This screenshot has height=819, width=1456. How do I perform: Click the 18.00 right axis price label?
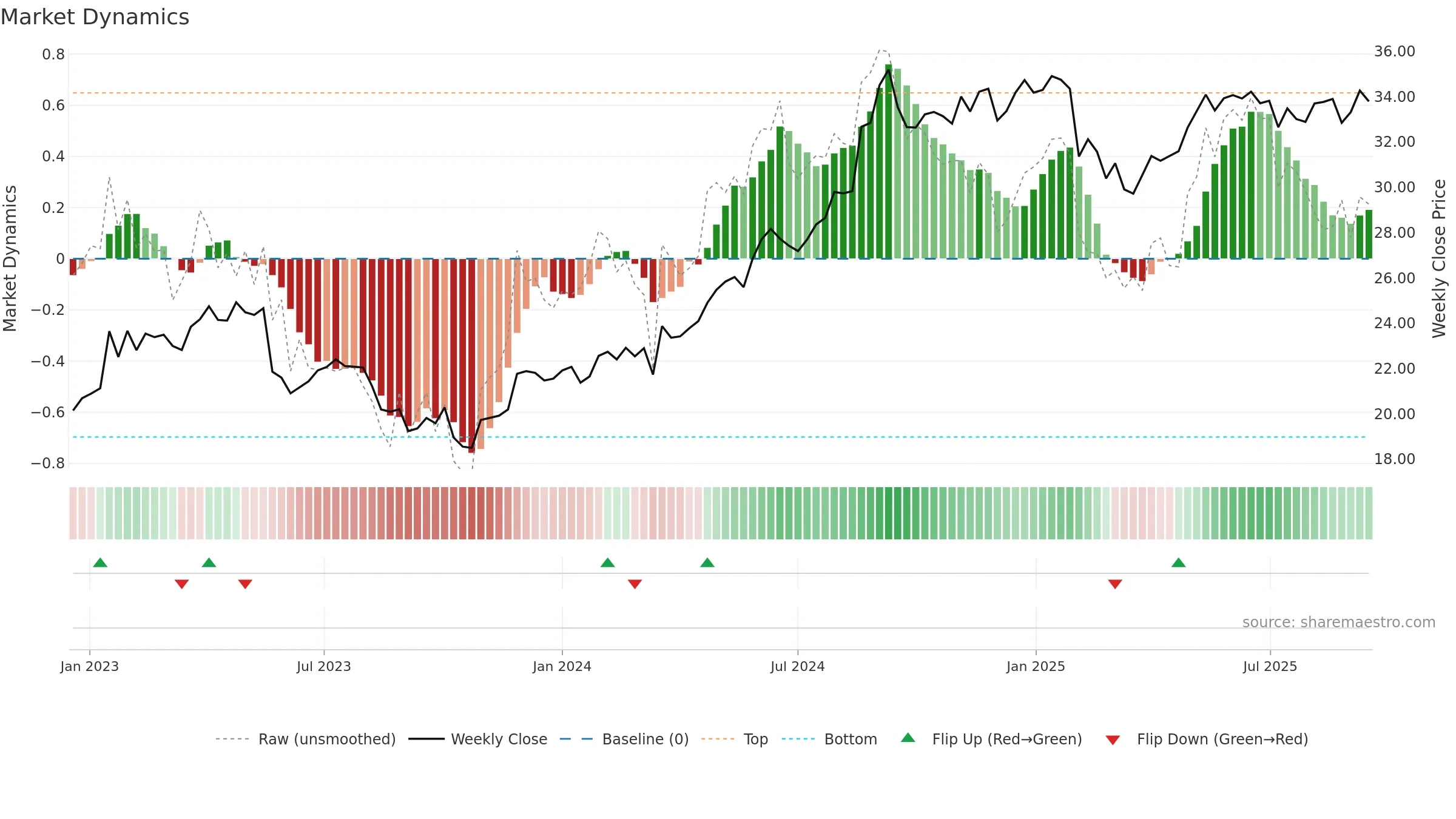pos(1395,459)
